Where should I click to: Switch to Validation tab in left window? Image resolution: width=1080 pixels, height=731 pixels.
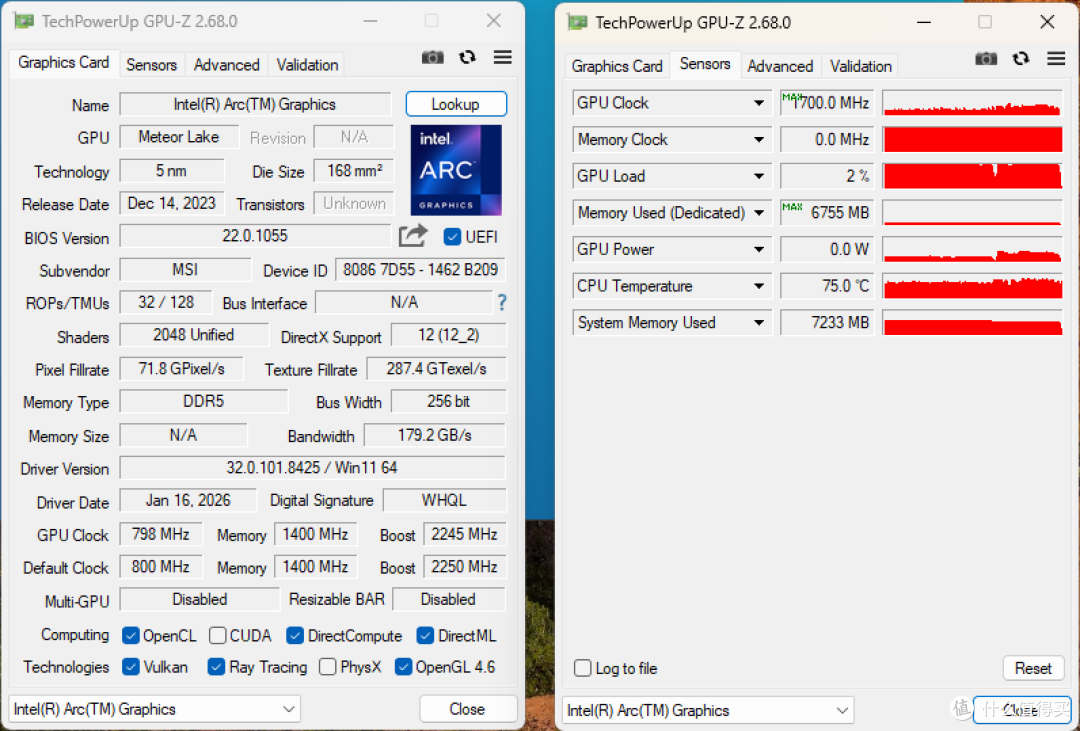click(307, 65)
